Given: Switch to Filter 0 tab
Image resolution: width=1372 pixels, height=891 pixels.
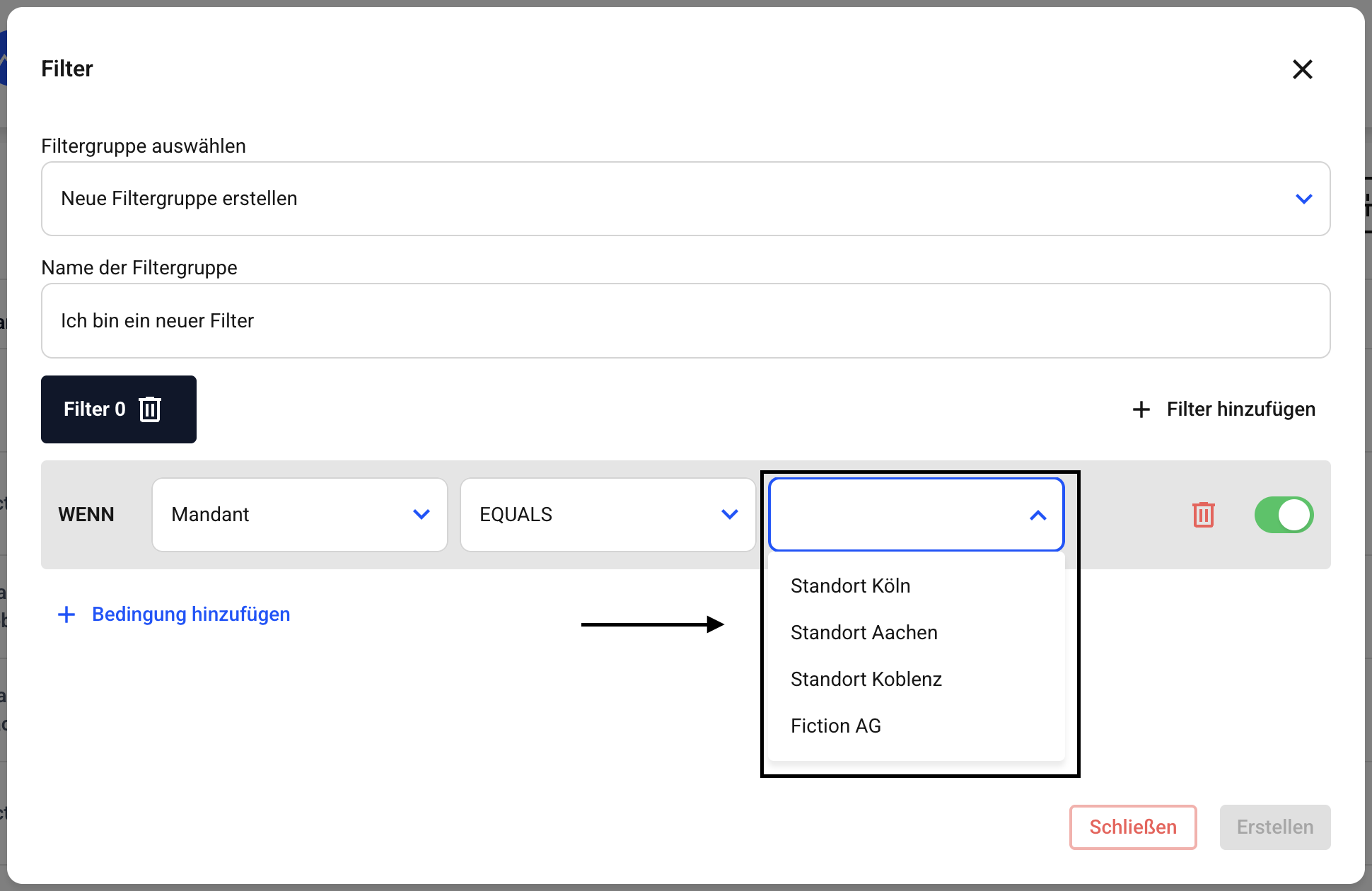Looking at the screenshot, I should (x=95, y=409).
